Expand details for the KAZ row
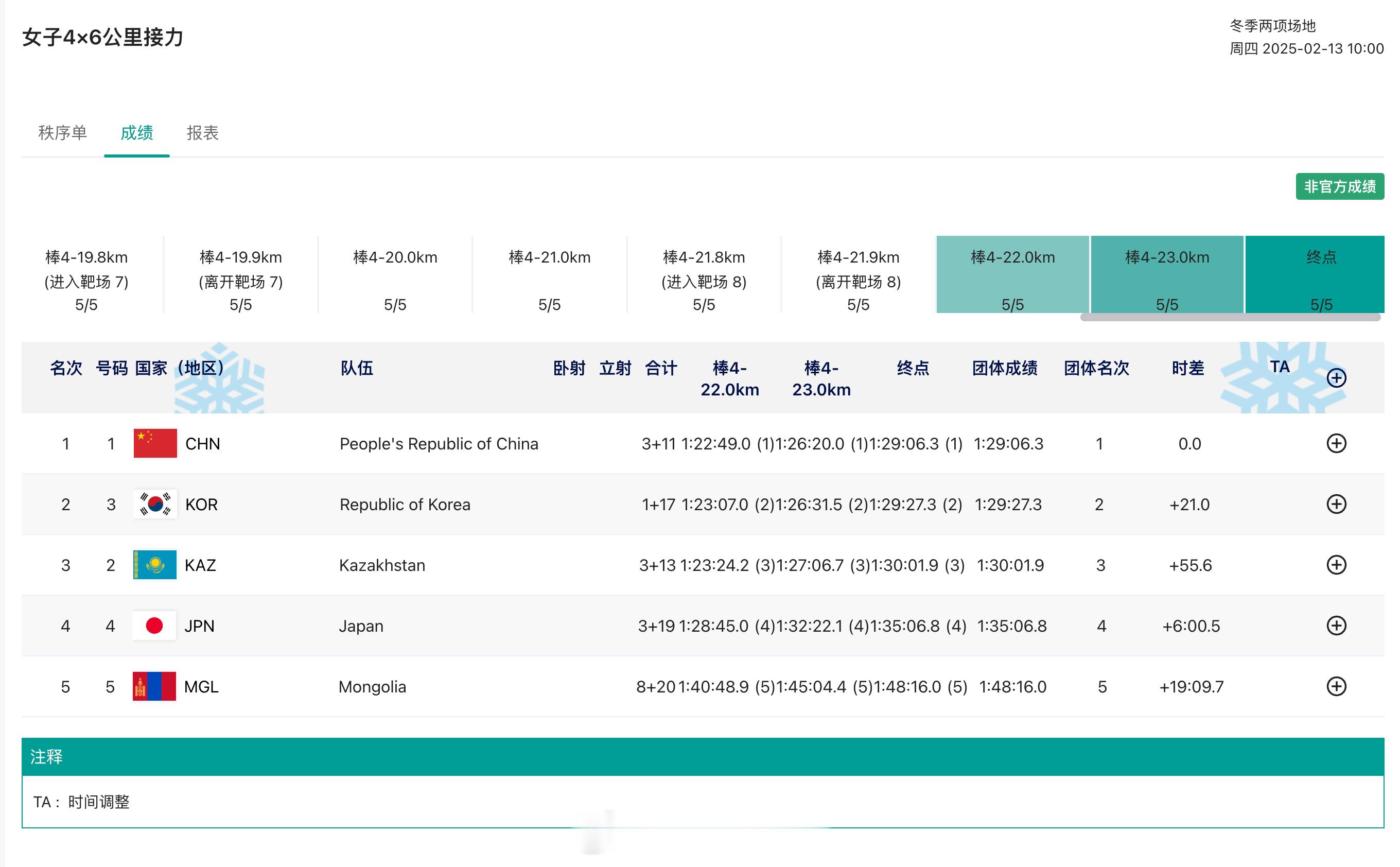 coord(1336,565)
